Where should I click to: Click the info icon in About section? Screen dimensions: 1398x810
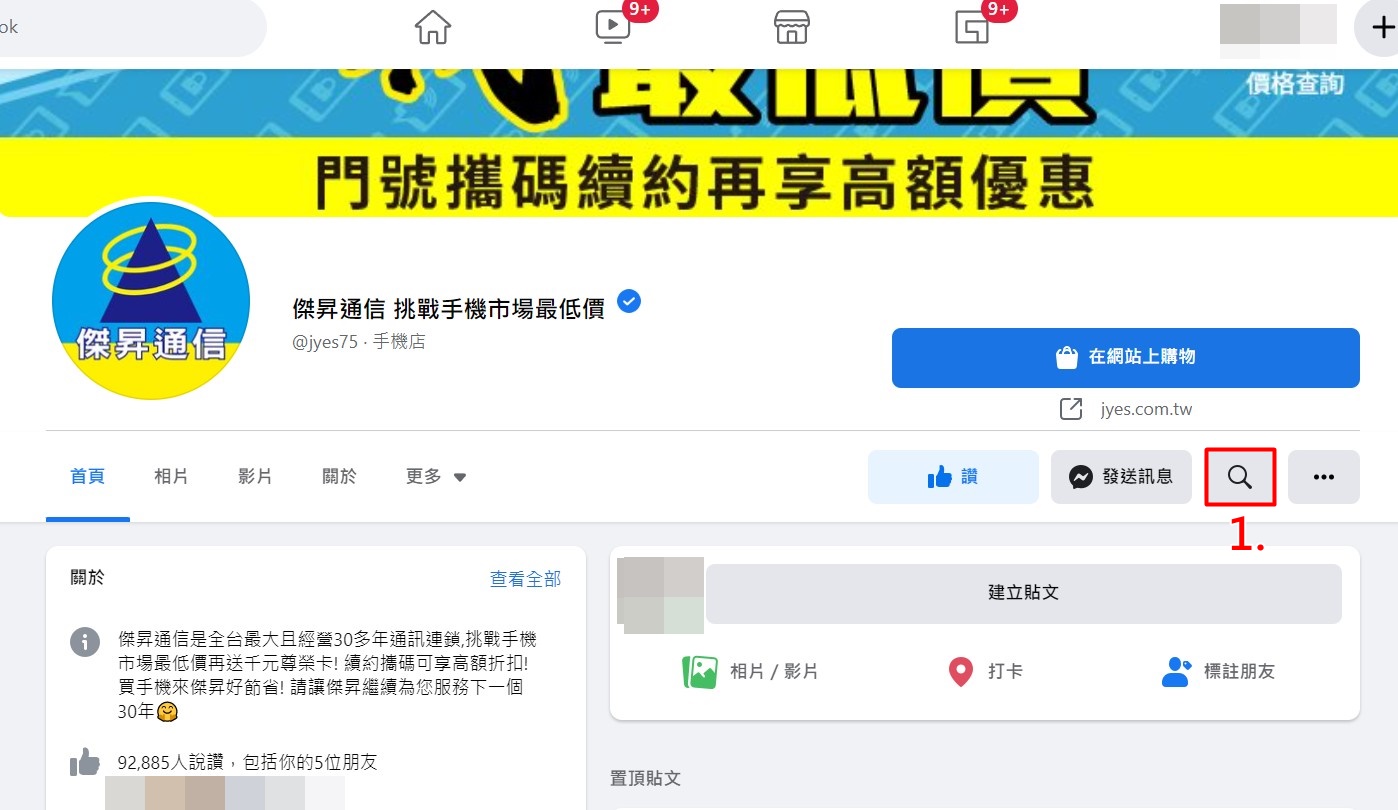point(85,641)
